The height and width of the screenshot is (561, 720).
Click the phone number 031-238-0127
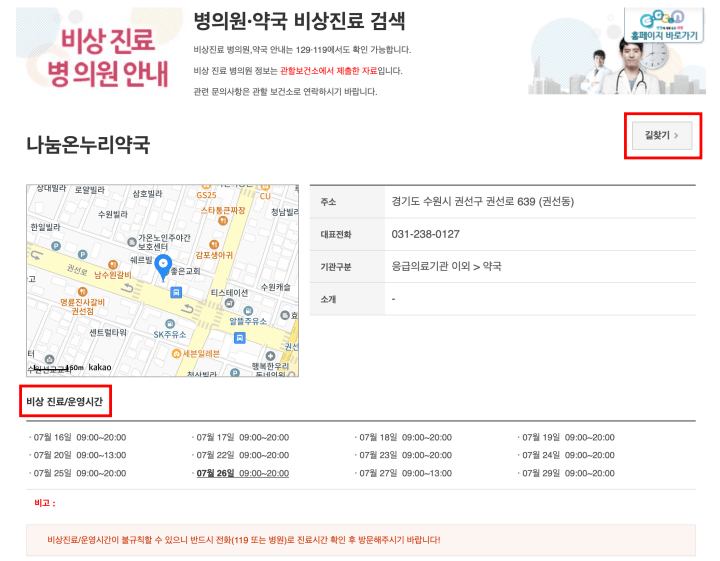pos(425,234)
